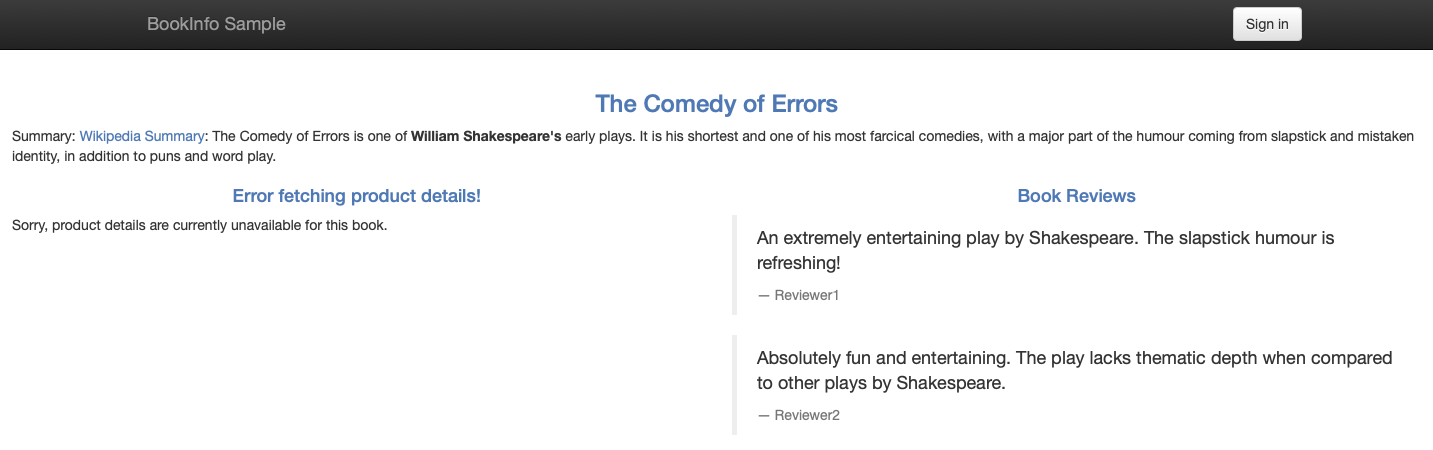This screenshot has height=450, width=1433.
Task: Click the Summary label before the link
Action: (45, 137)
